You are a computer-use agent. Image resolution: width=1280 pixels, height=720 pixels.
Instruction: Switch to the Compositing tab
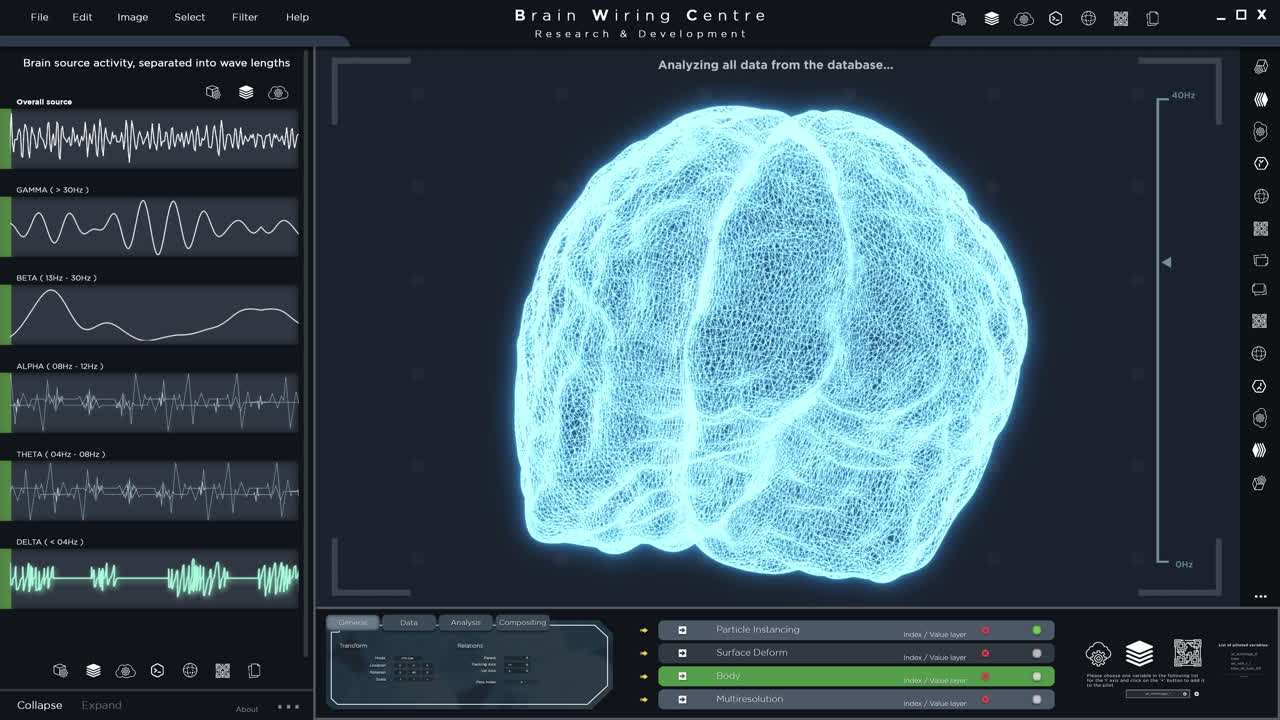coord(523,621)
